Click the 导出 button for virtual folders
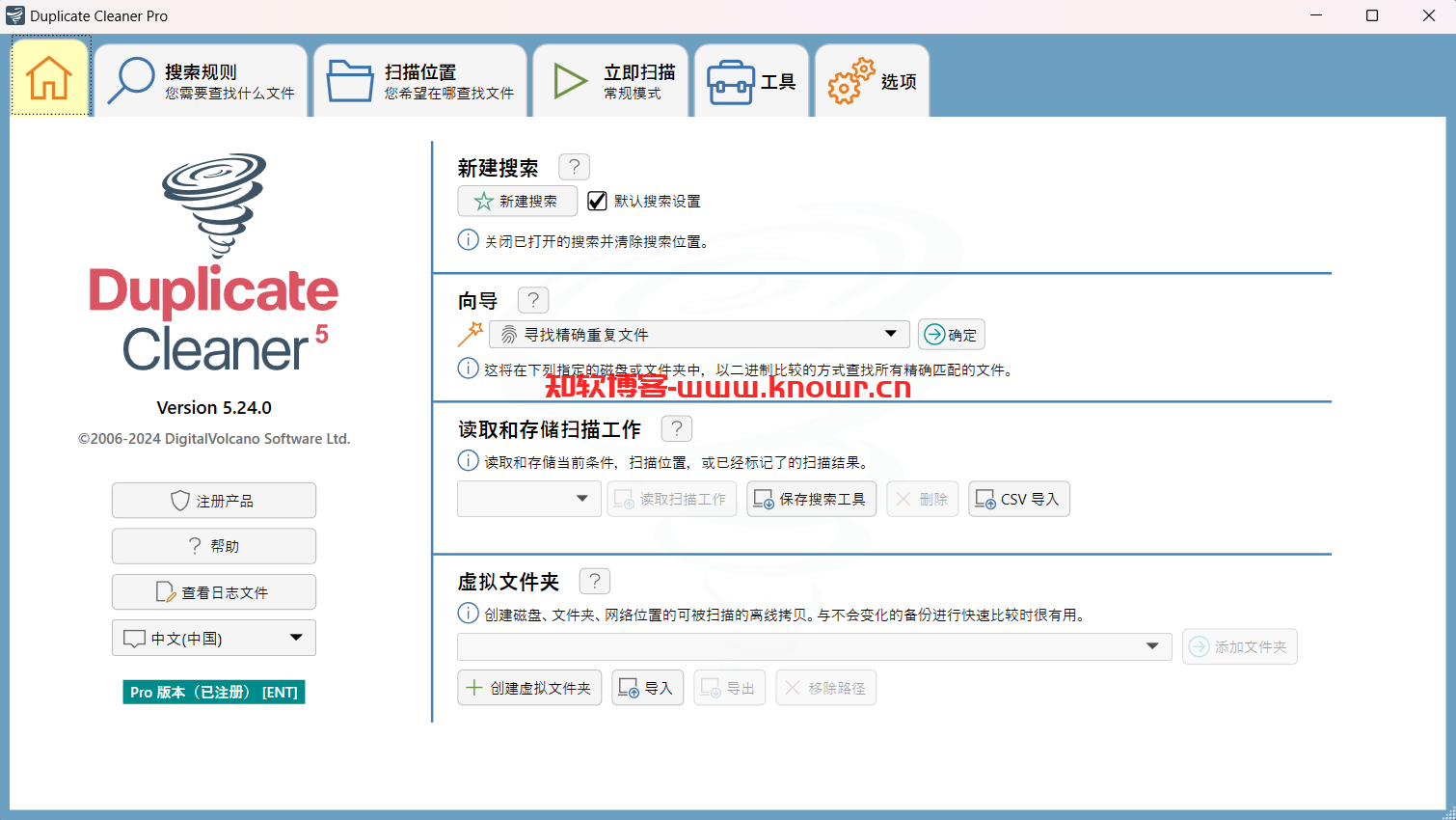 coord(730,688)
